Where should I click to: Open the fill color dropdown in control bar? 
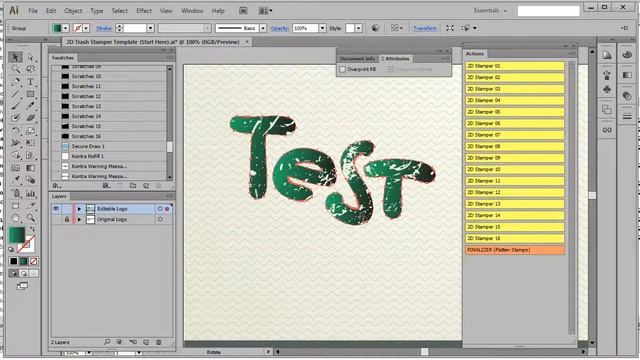pyautogui.click(x=65, y=28)
